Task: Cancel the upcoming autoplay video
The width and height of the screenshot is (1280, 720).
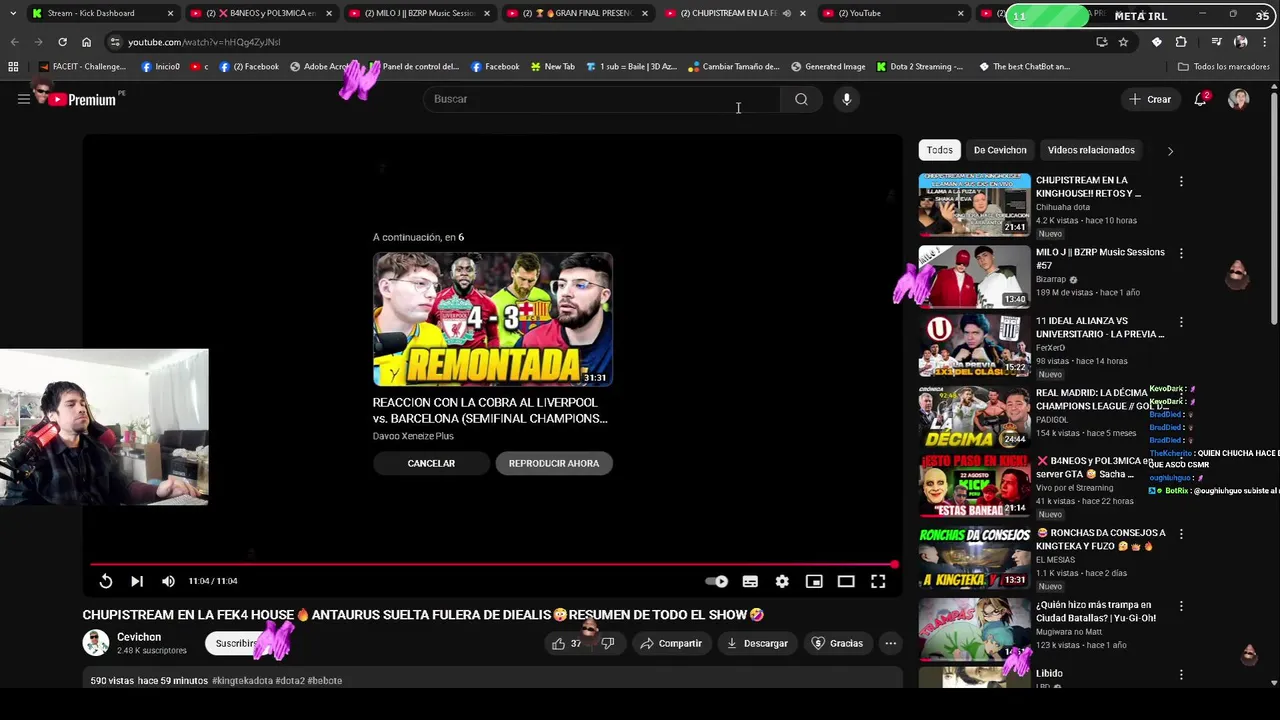Action: click(x=431, y=463)
